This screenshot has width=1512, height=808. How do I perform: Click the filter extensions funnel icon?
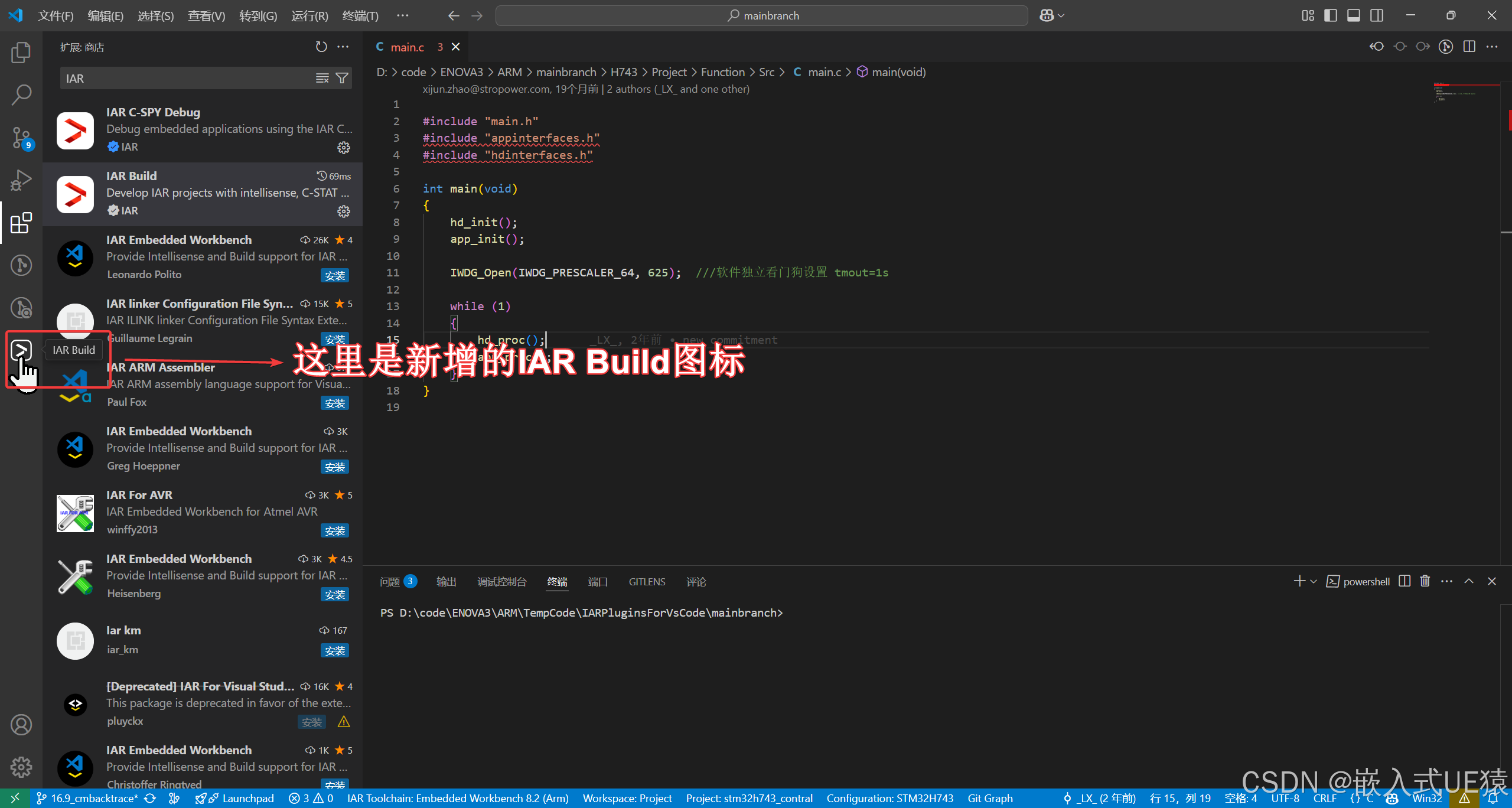tap(342, 79)
